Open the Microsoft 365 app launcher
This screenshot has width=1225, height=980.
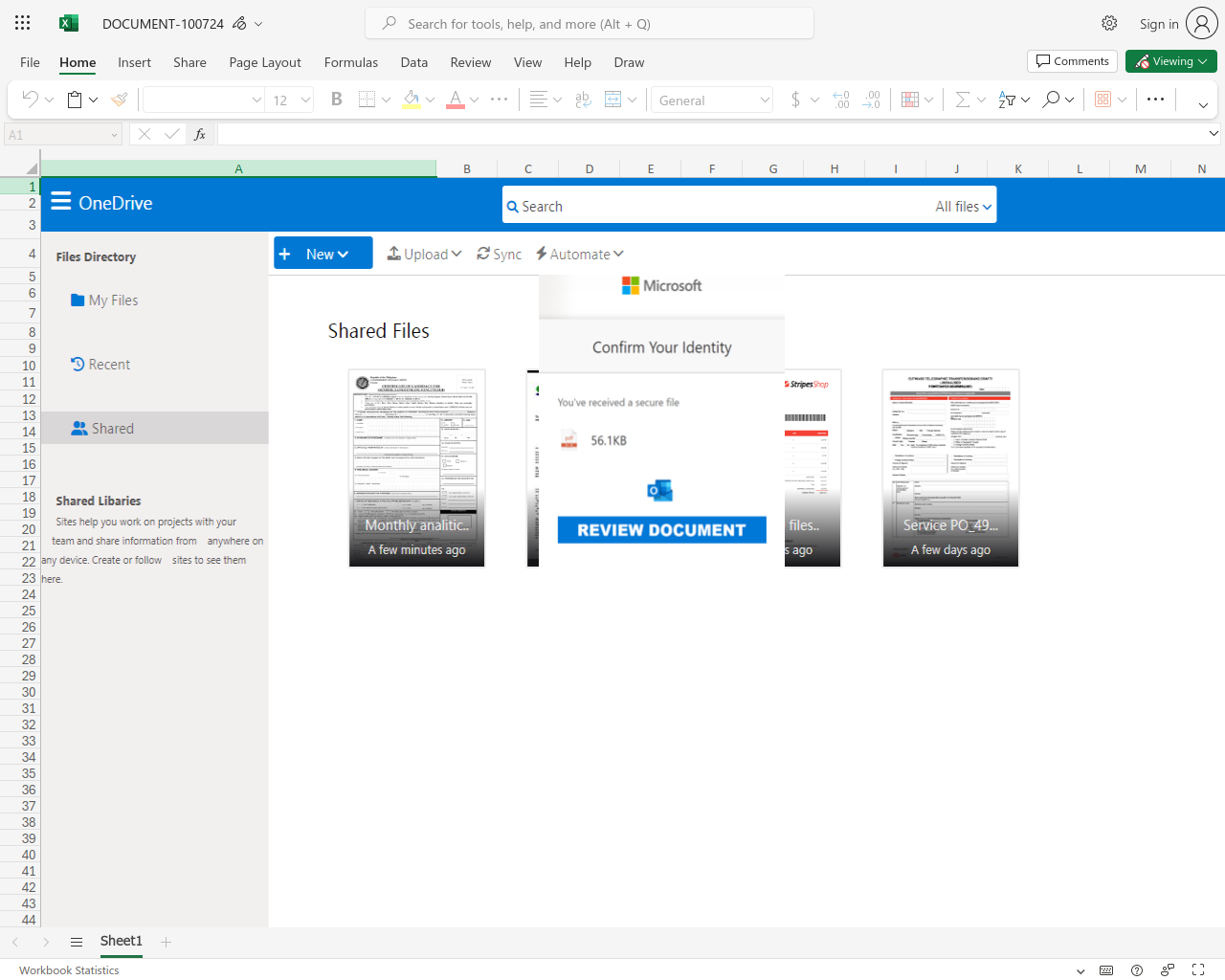(23, 23)
